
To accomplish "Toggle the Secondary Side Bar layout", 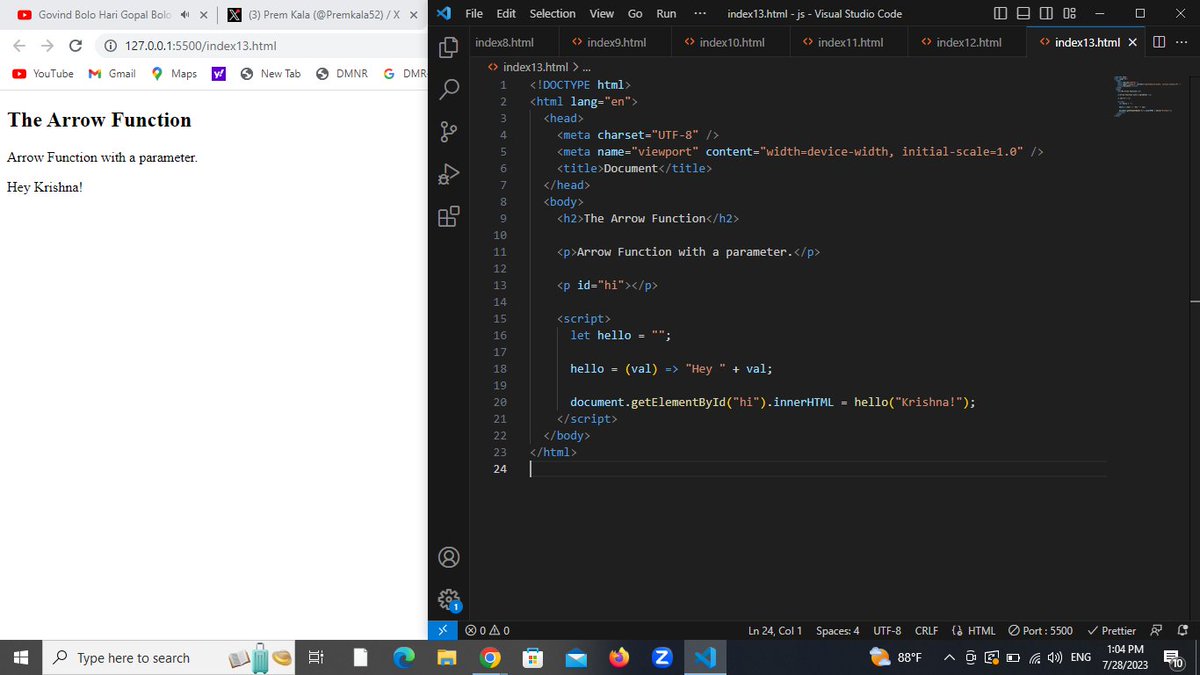I will pos(1047,14).
